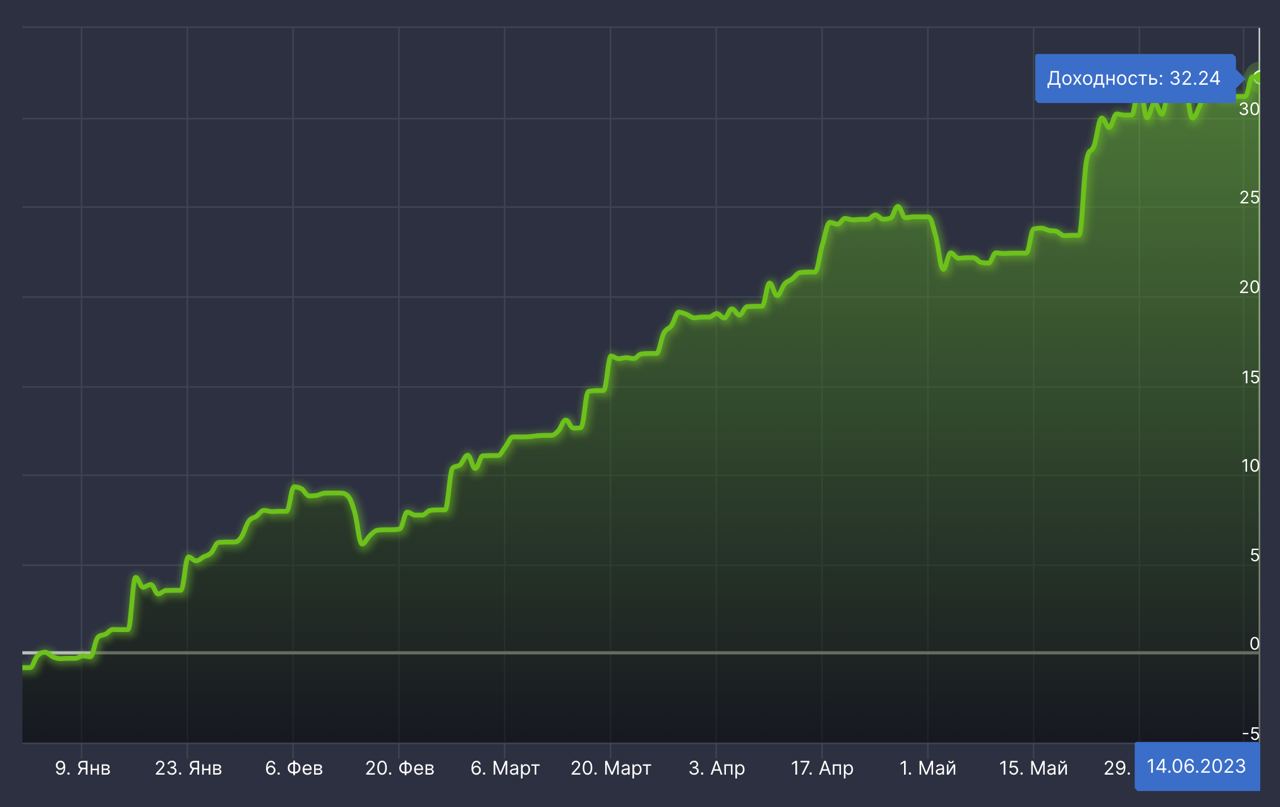Select the 20 y-axis value label
Image resolution: width=1280 pixels, height=807 pixels.
coord(1249,287)
